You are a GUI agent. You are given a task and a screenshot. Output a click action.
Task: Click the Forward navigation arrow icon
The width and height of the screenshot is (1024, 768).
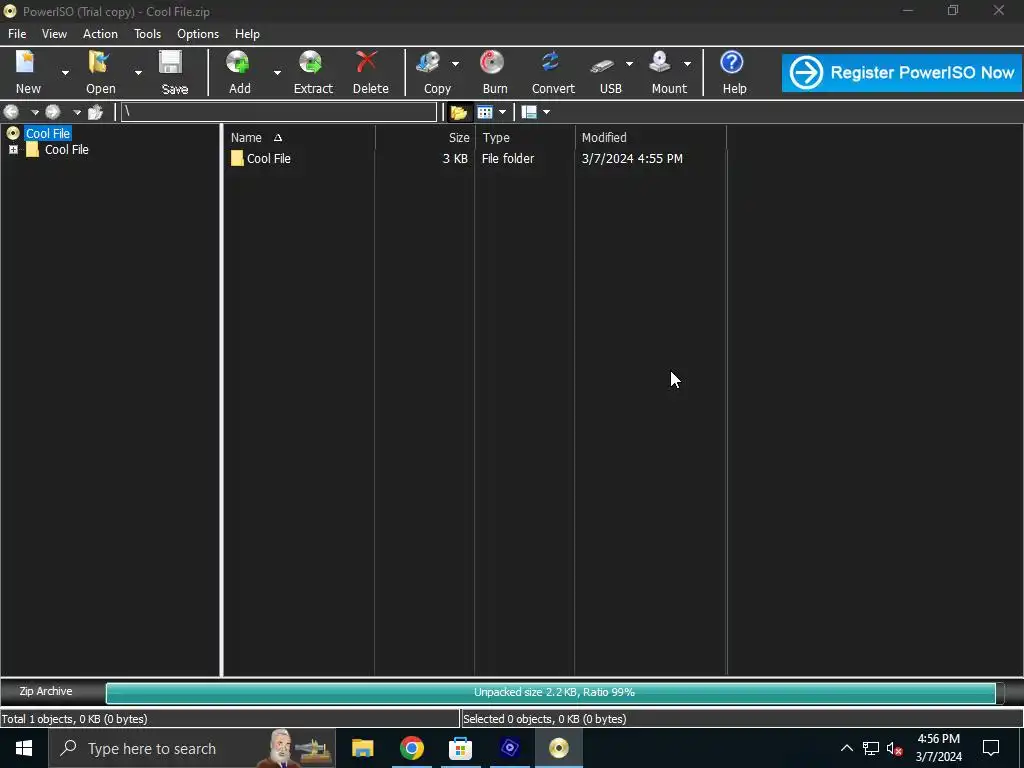(53, 112)
